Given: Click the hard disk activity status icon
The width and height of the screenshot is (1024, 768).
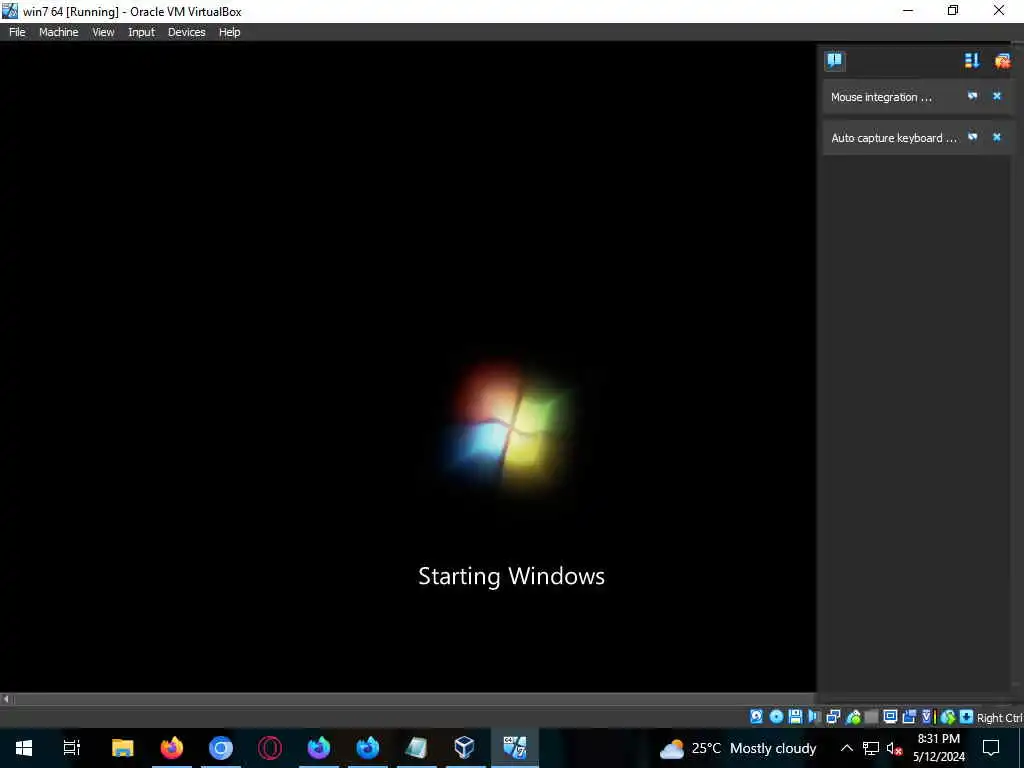Looking at the screenshot, I should coord(756,716).
